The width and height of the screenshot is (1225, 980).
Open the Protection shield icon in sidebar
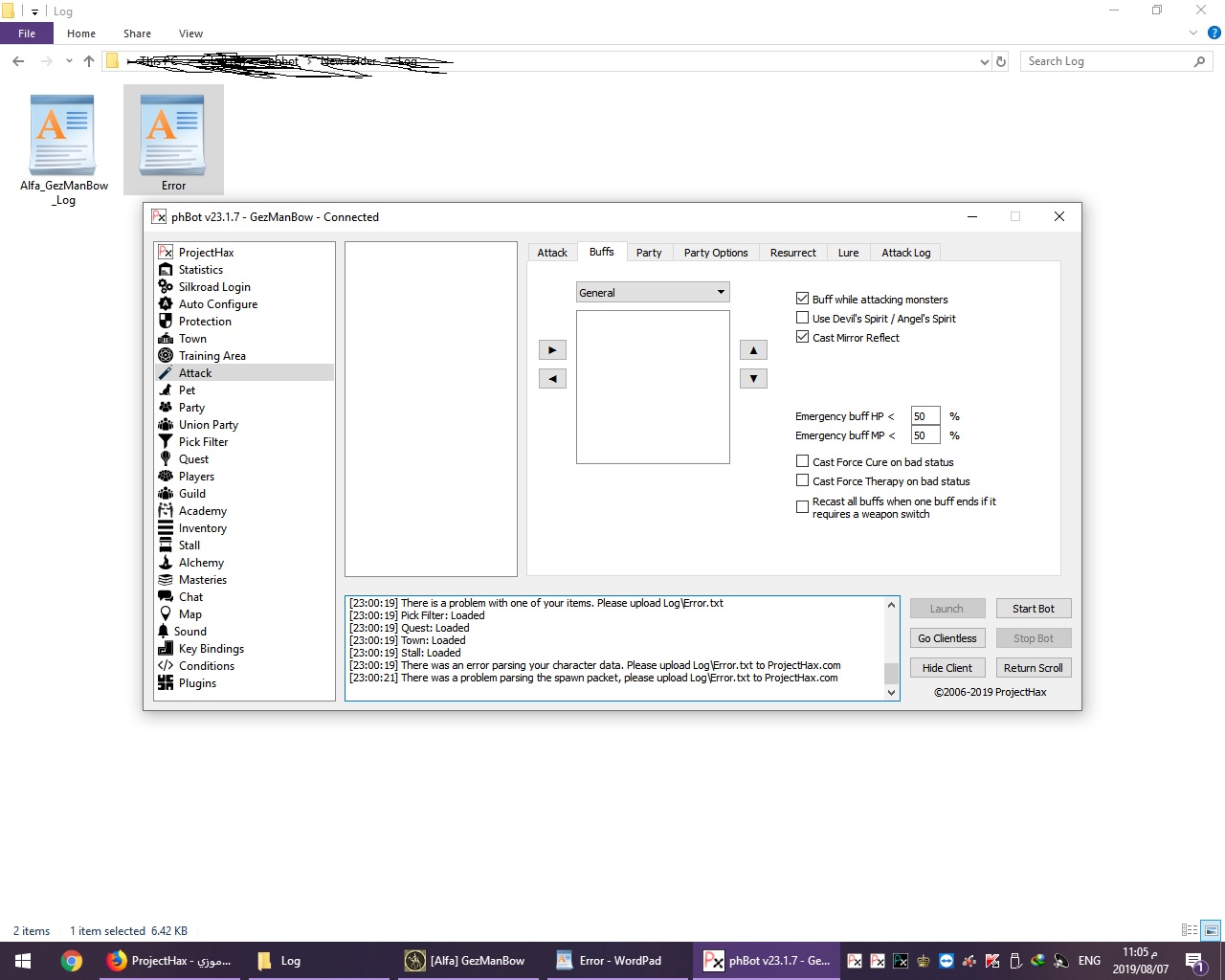[166, 322]
